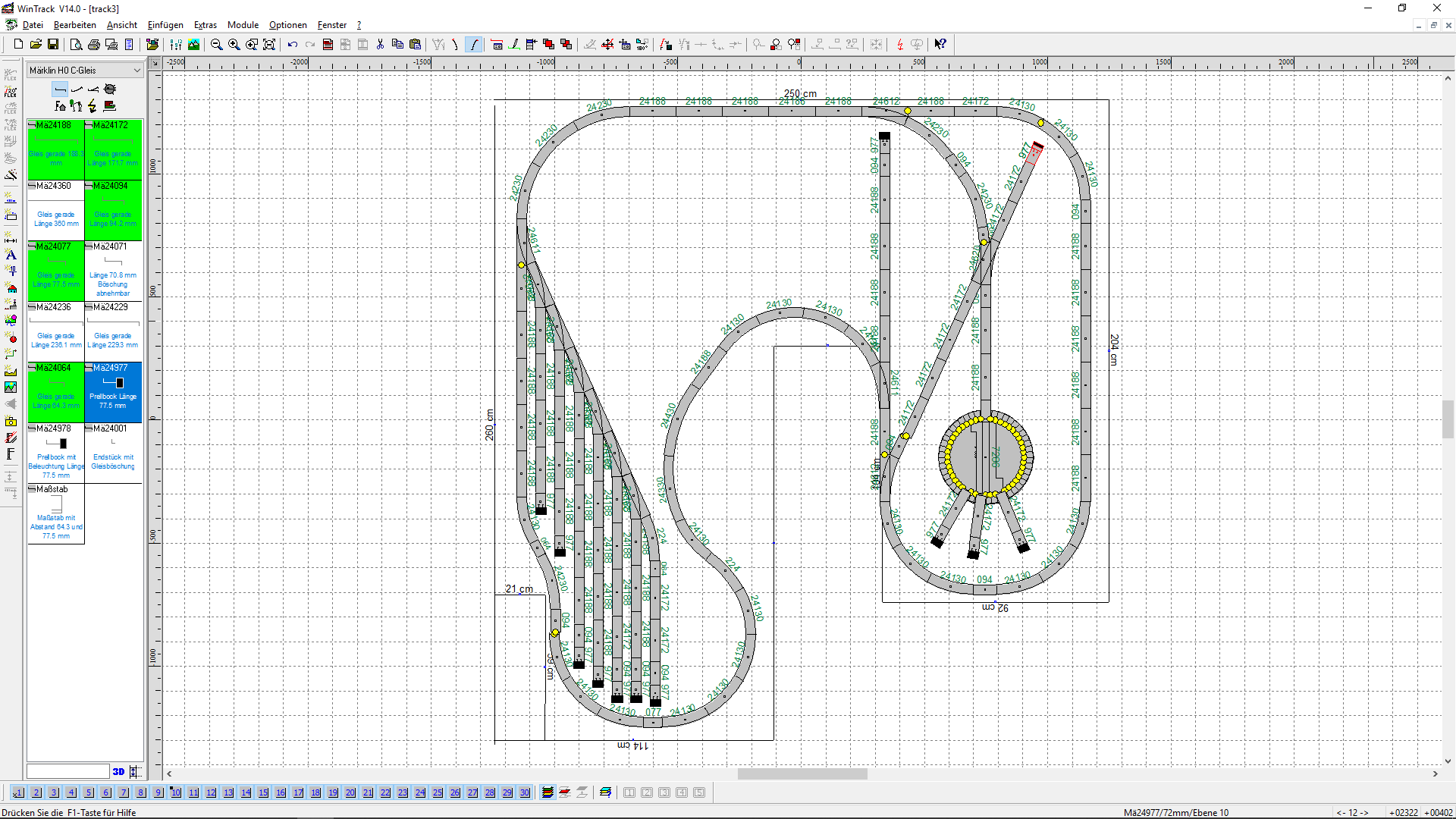
Task: Click the horizontal scrollbar thumb under the canvas
Action: pos(802,774)
